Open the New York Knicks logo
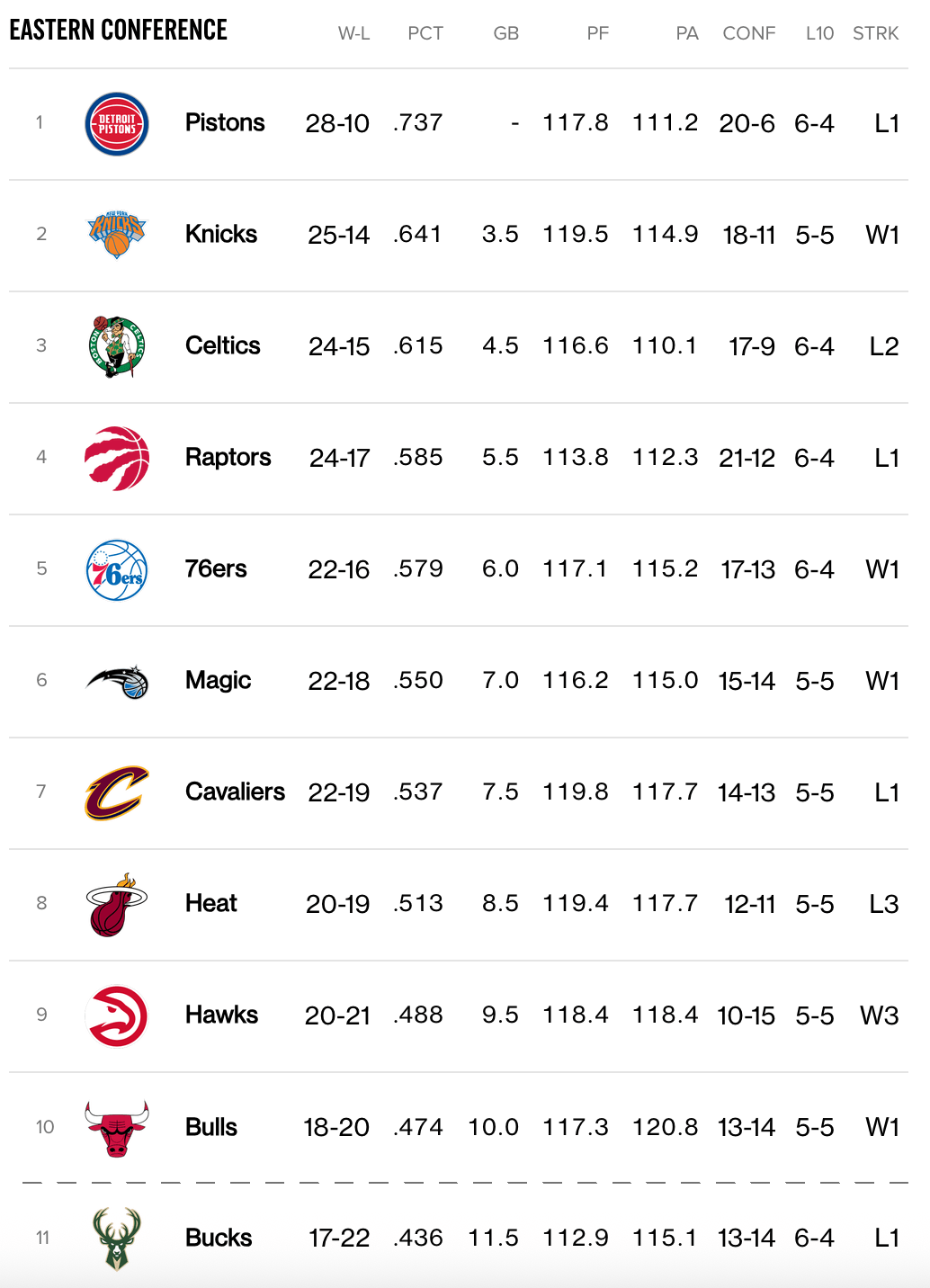930x1288 pixels. (x=117, y=235)
